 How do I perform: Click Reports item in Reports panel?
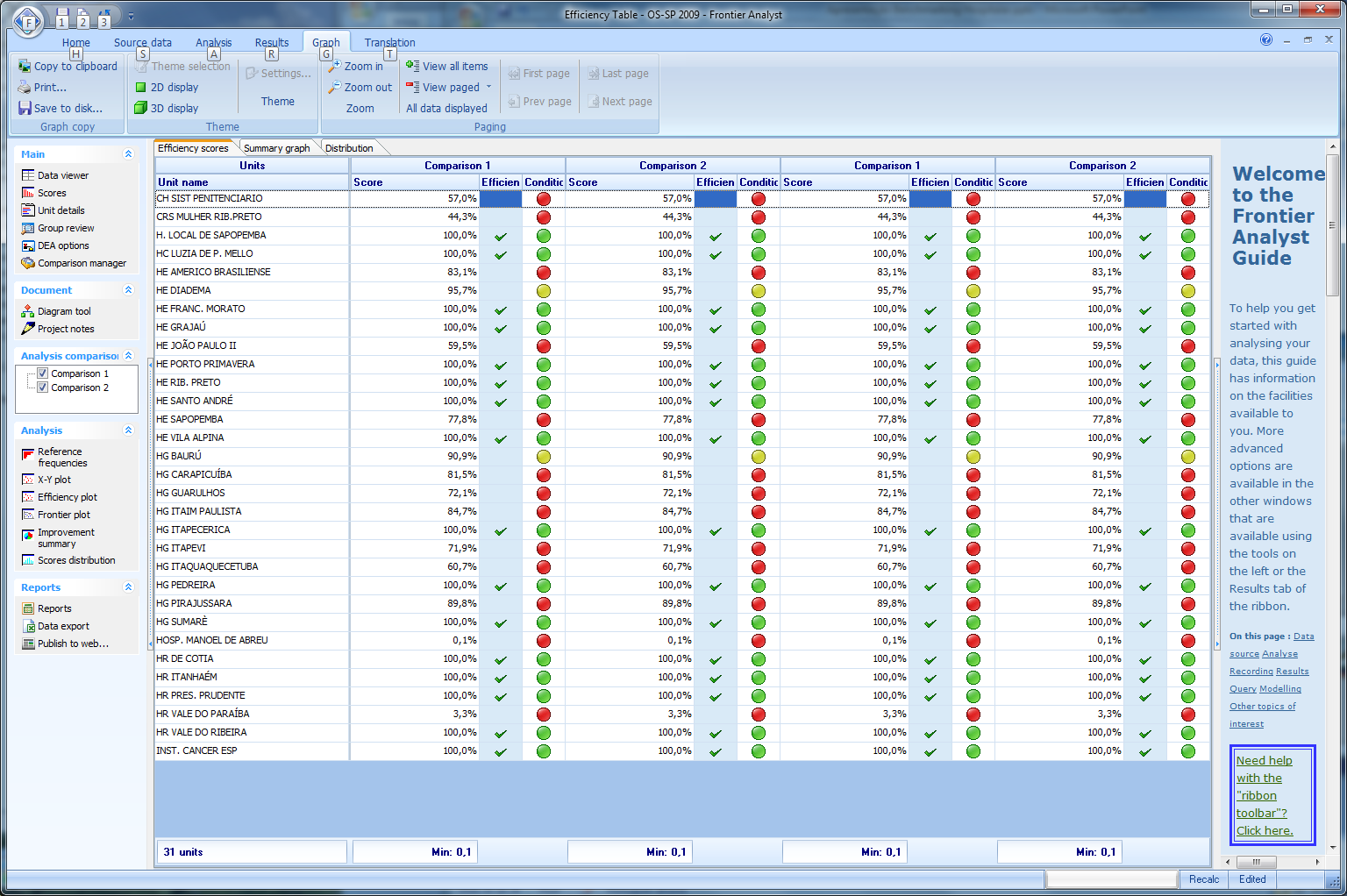[x=46, y=608]
